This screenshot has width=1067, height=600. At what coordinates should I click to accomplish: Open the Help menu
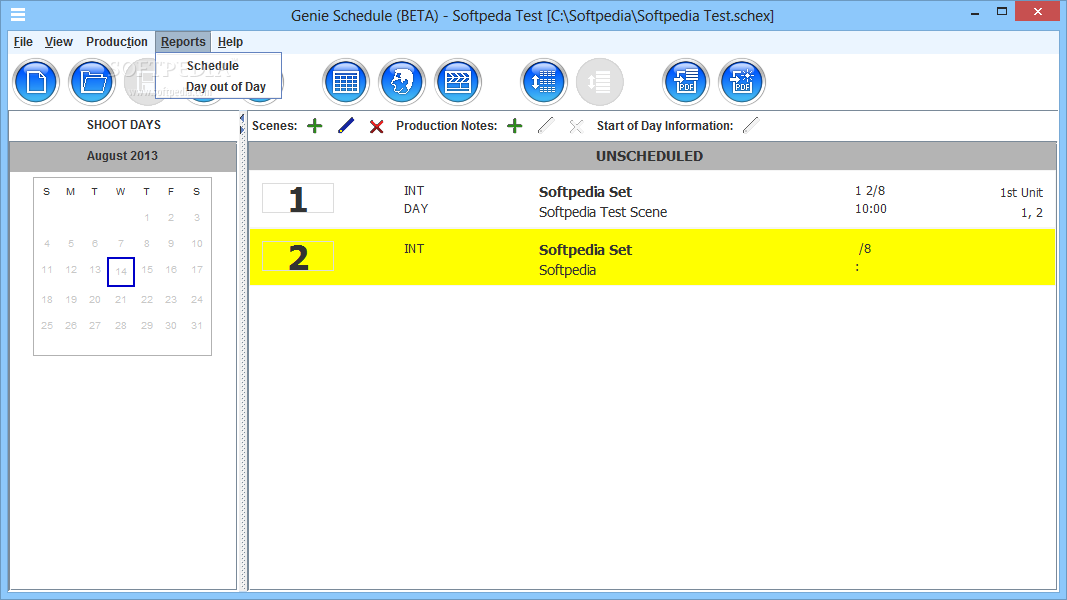point(230,42)
